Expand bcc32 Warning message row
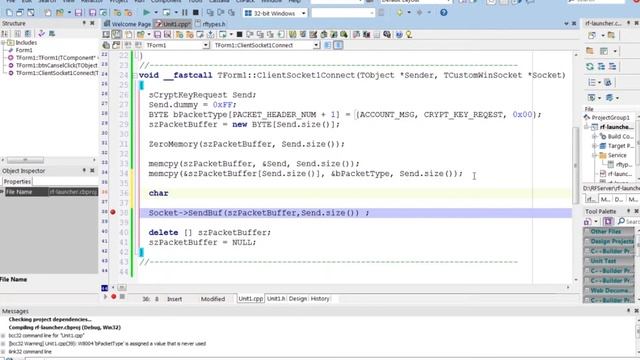This screenshot has width=640, height=360. (x=3, y=344)
